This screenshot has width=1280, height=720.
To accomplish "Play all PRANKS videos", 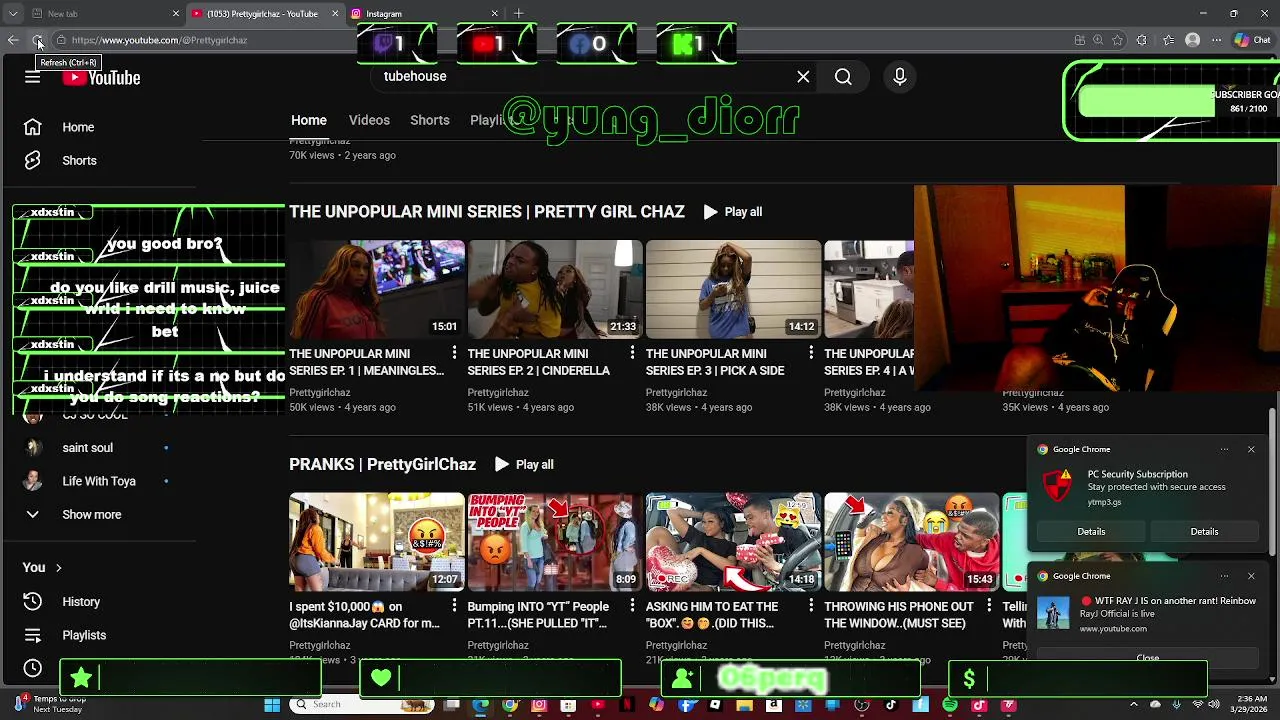I will (x=524, y=465).
